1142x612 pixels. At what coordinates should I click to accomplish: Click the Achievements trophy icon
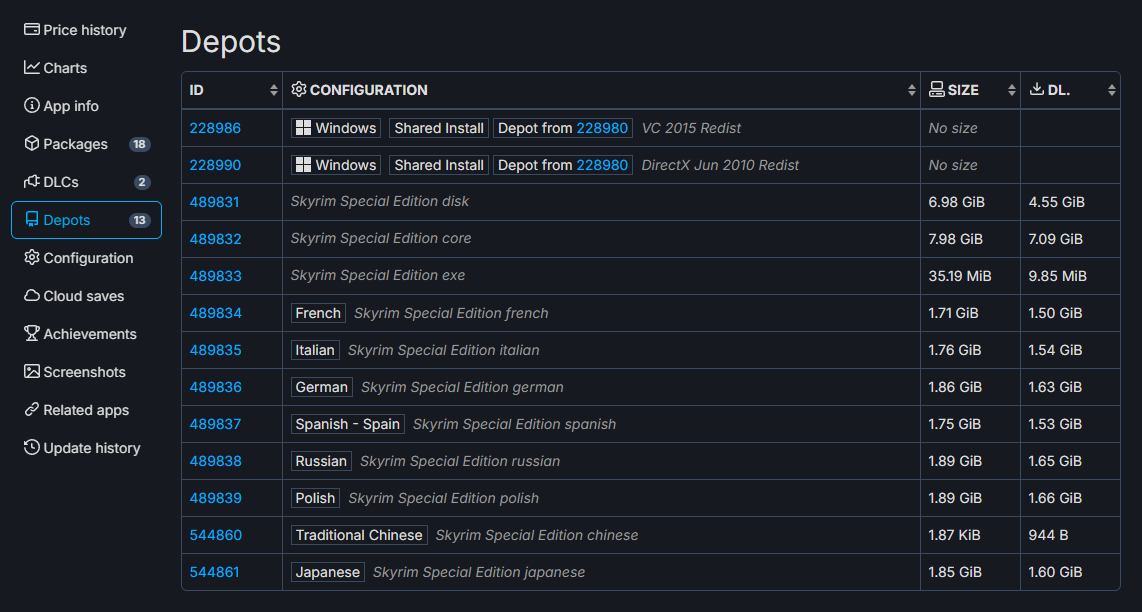32,334
